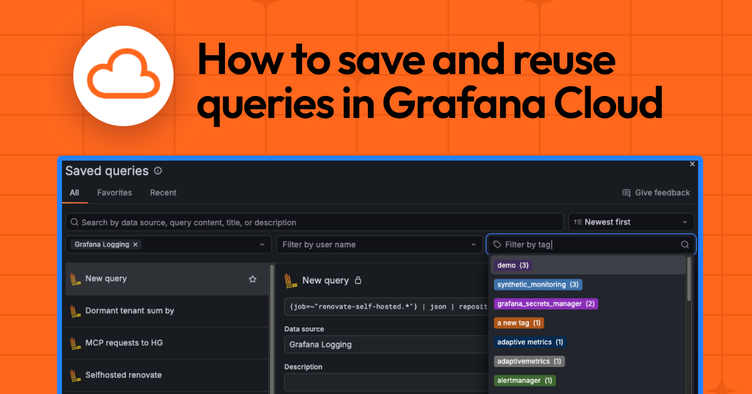Click the lock icon next to New query title
Viewport: 752px width, 394px height.
click(x=358, y=280)
